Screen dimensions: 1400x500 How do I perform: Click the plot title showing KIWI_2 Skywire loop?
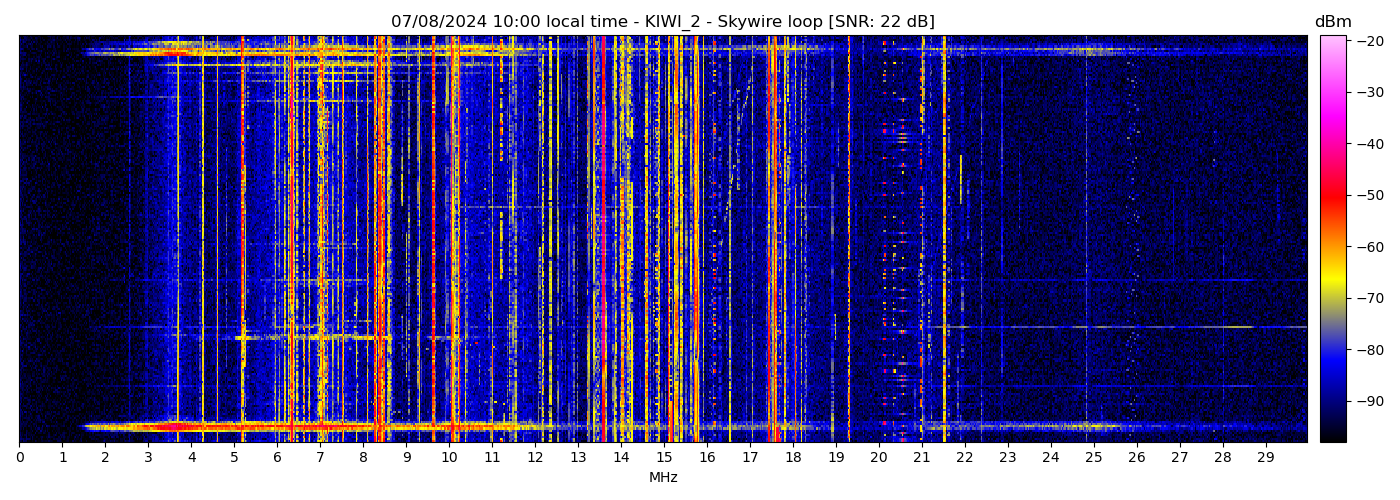click(x=662, y=22)
